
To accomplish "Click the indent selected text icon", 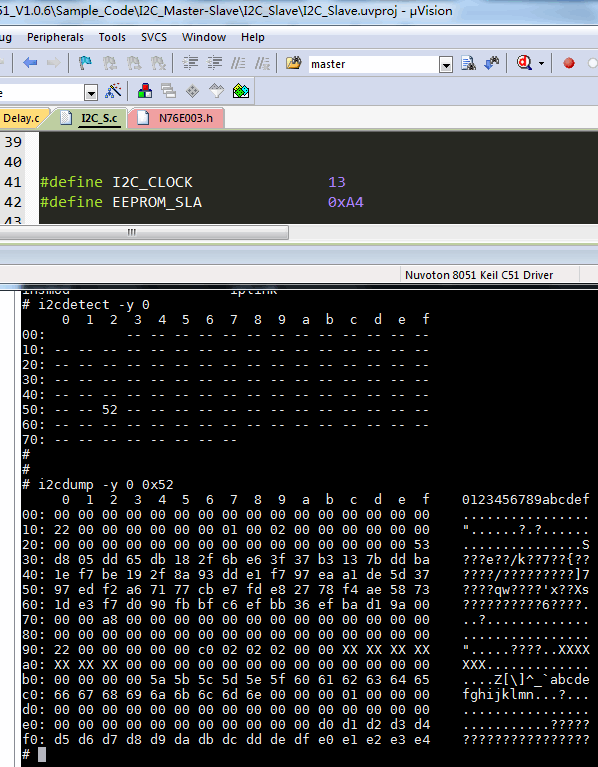I will coord(190,63).
